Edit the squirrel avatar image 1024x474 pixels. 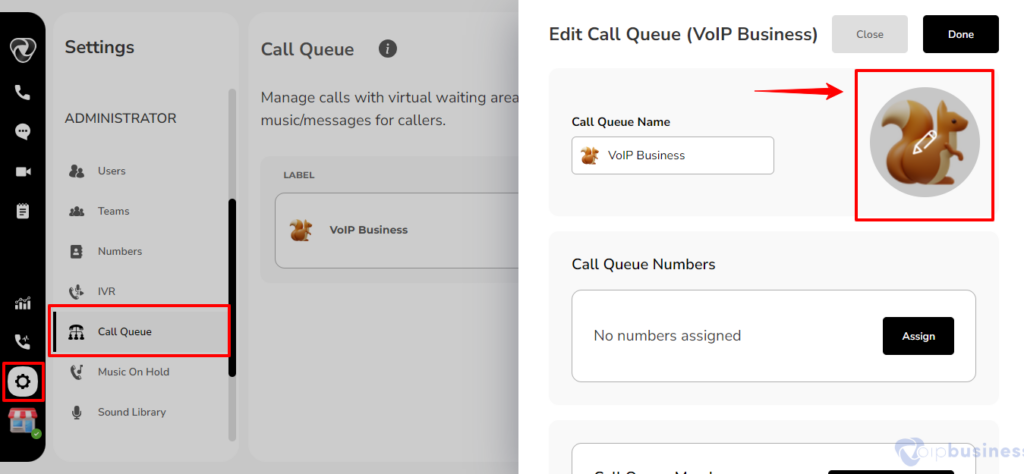tap(924, 142)
